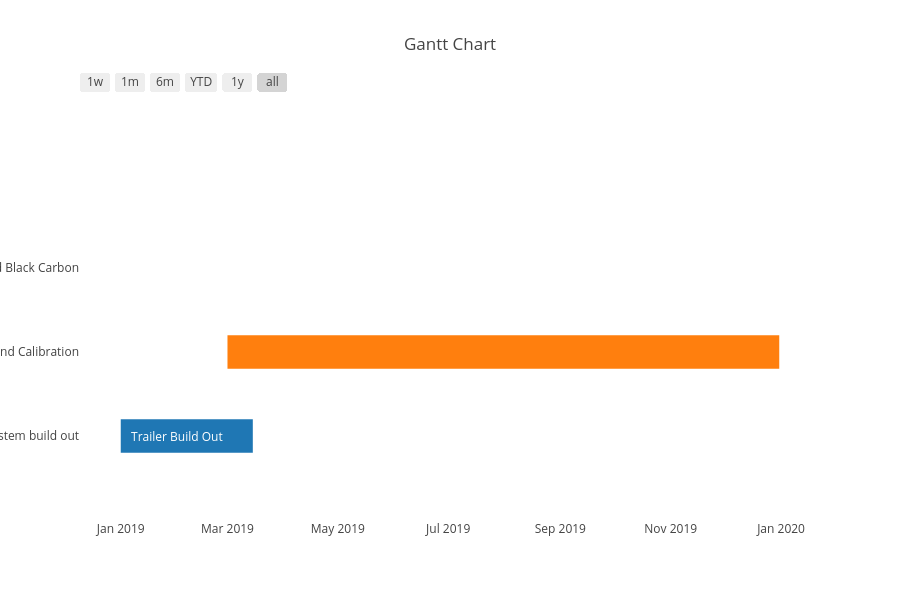Show the full range with all
Image resolution: width=900 pixels, height=600 pixels.
272,82
